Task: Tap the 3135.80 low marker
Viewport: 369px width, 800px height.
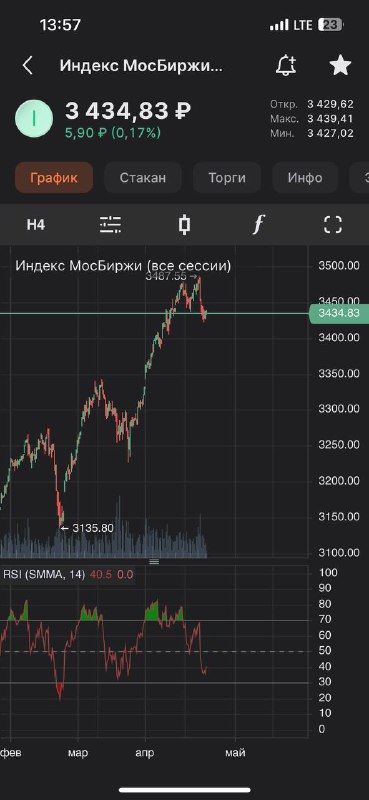Action: click(87, 528)
